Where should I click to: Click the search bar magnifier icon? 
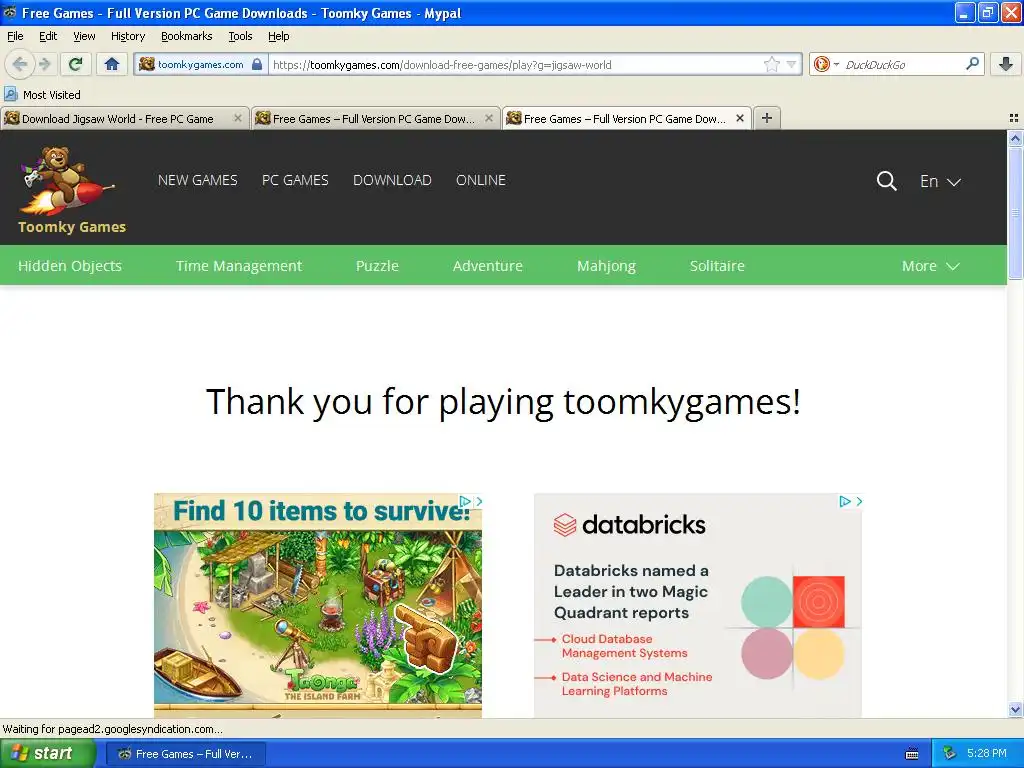972,63
